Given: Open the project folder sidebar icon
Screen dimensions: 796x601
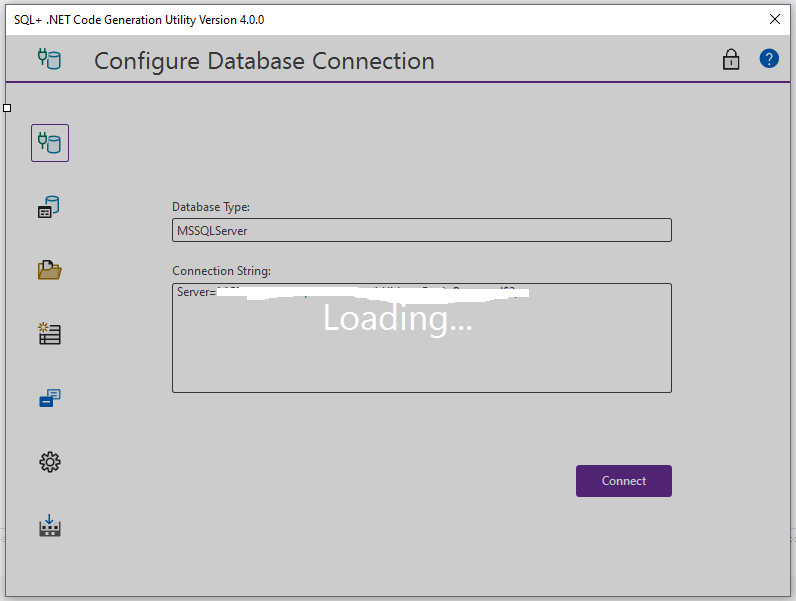Looking at the screenshot, I should (x=49, y=270).
